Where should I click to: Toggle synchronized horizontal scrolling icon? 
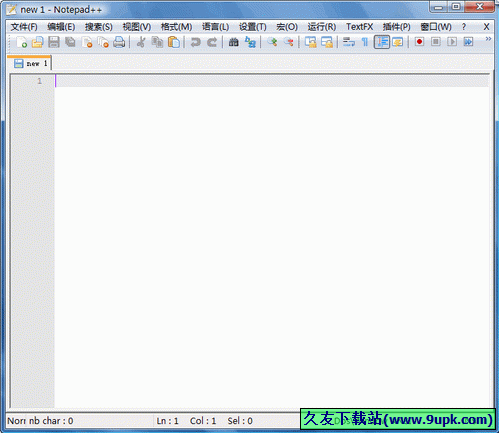click(x=327, y=42)
